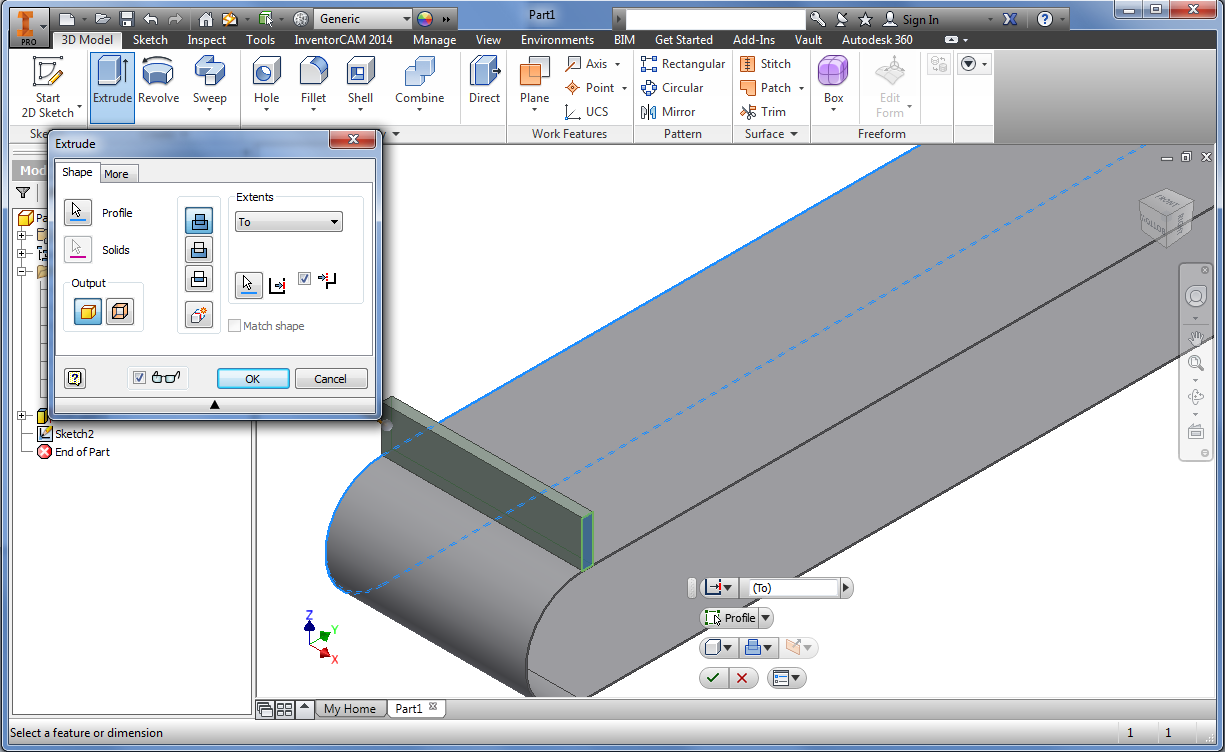Screen dimensions: 1225x752
Task: Expand the Patch dropdown arrow
Action: [801, 88]
